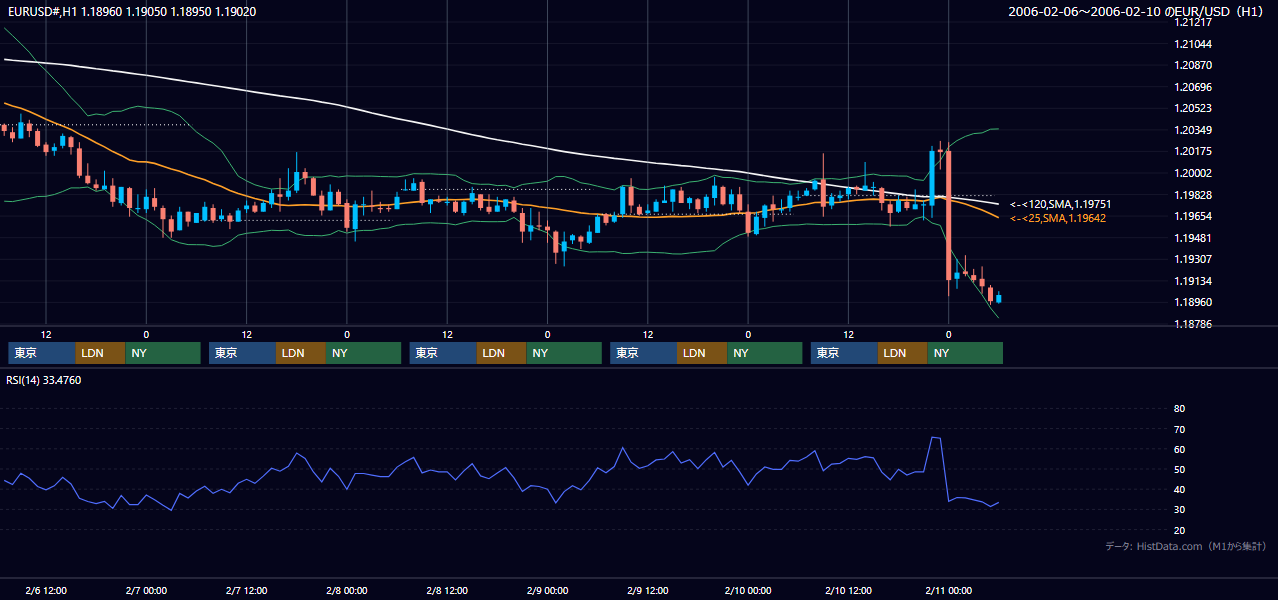Pick the 1.20349 price axis value

[x=1193, y=130]
